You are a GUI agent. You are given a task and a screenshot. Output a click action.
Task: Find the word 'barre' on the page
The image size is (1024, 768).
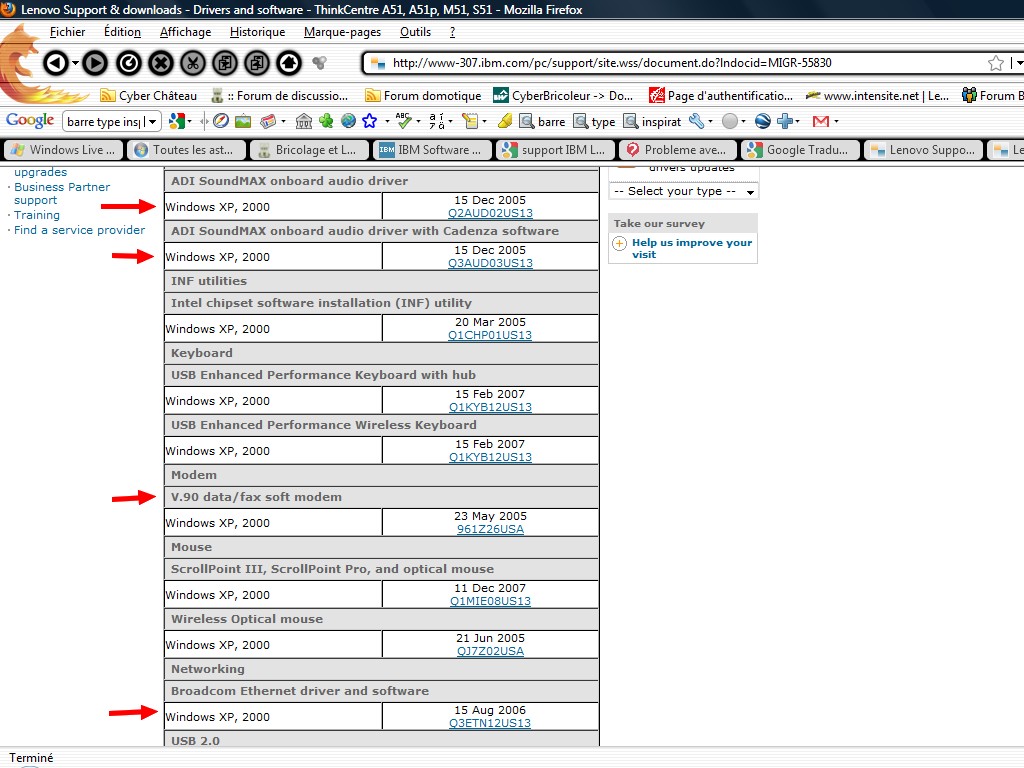(x=542, y=121)
